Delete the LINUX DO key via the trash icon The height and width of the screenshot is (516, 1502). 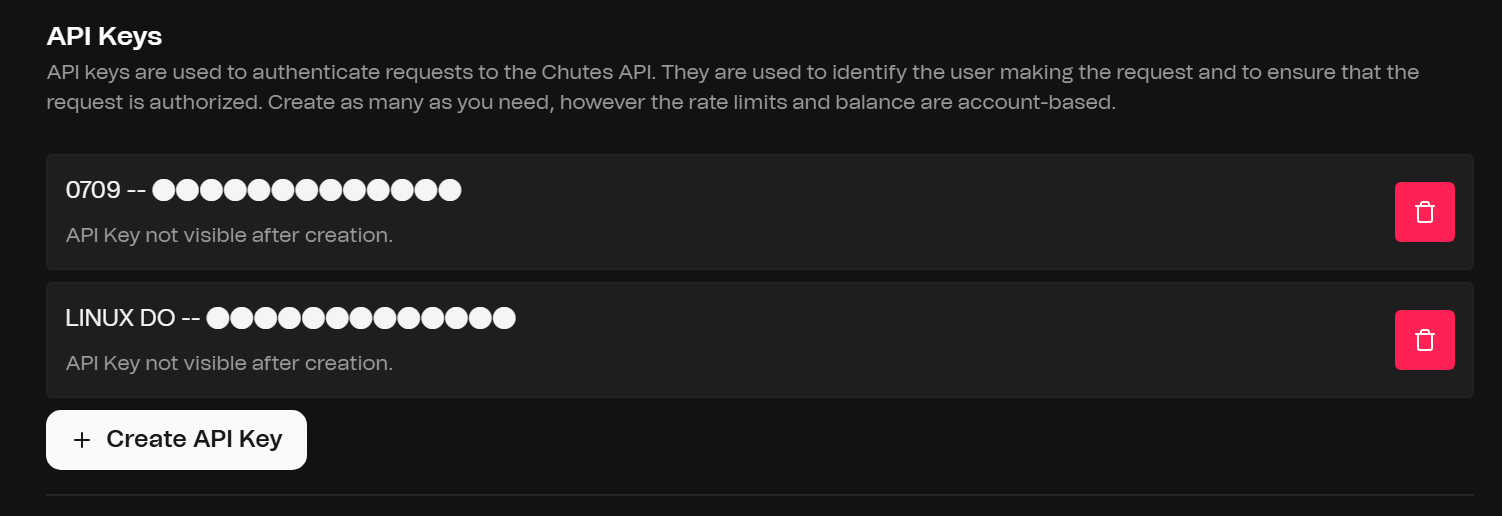[1424, 340]
